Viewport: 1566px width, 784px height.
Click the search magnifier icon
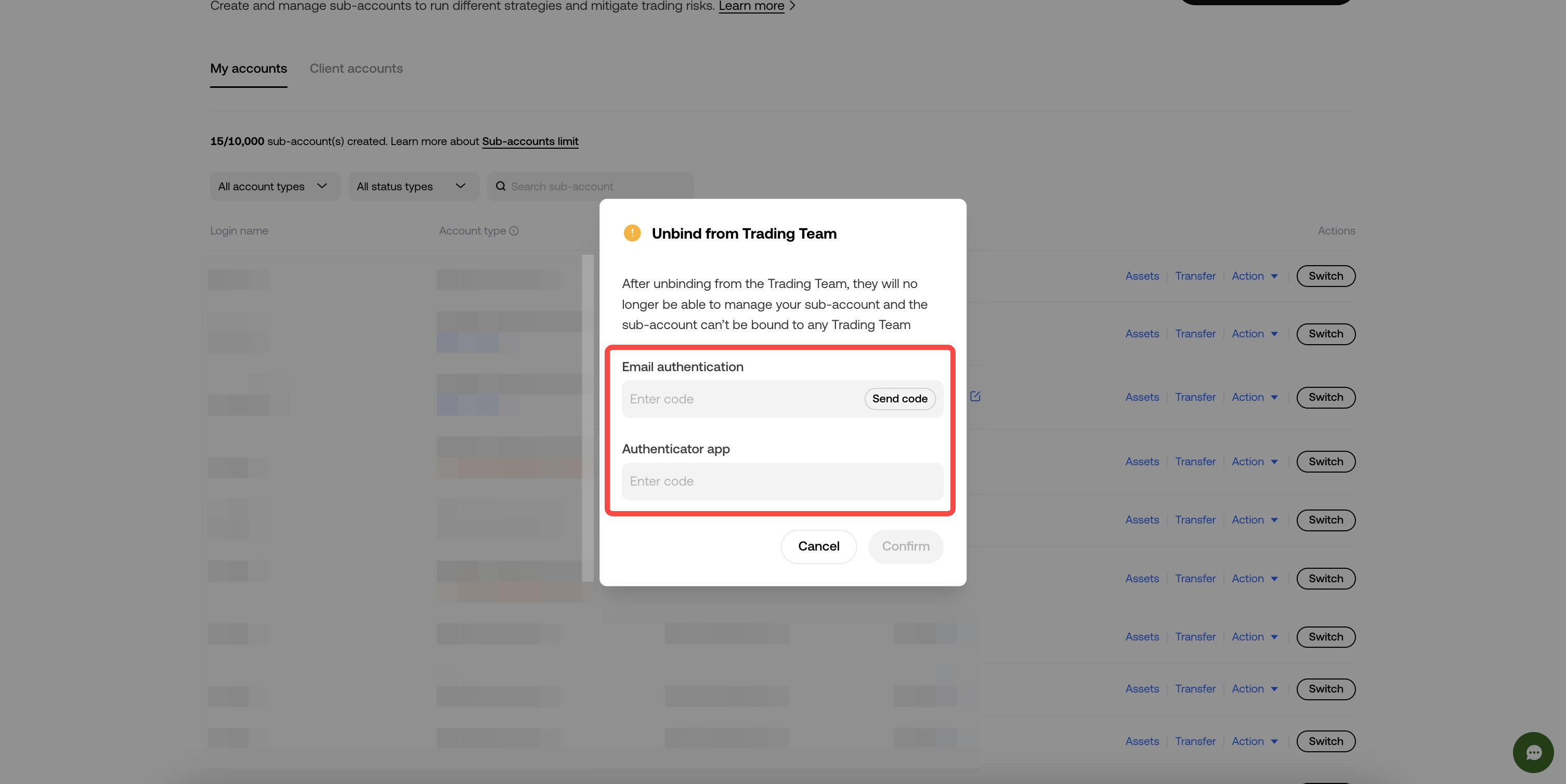point(500,186)
